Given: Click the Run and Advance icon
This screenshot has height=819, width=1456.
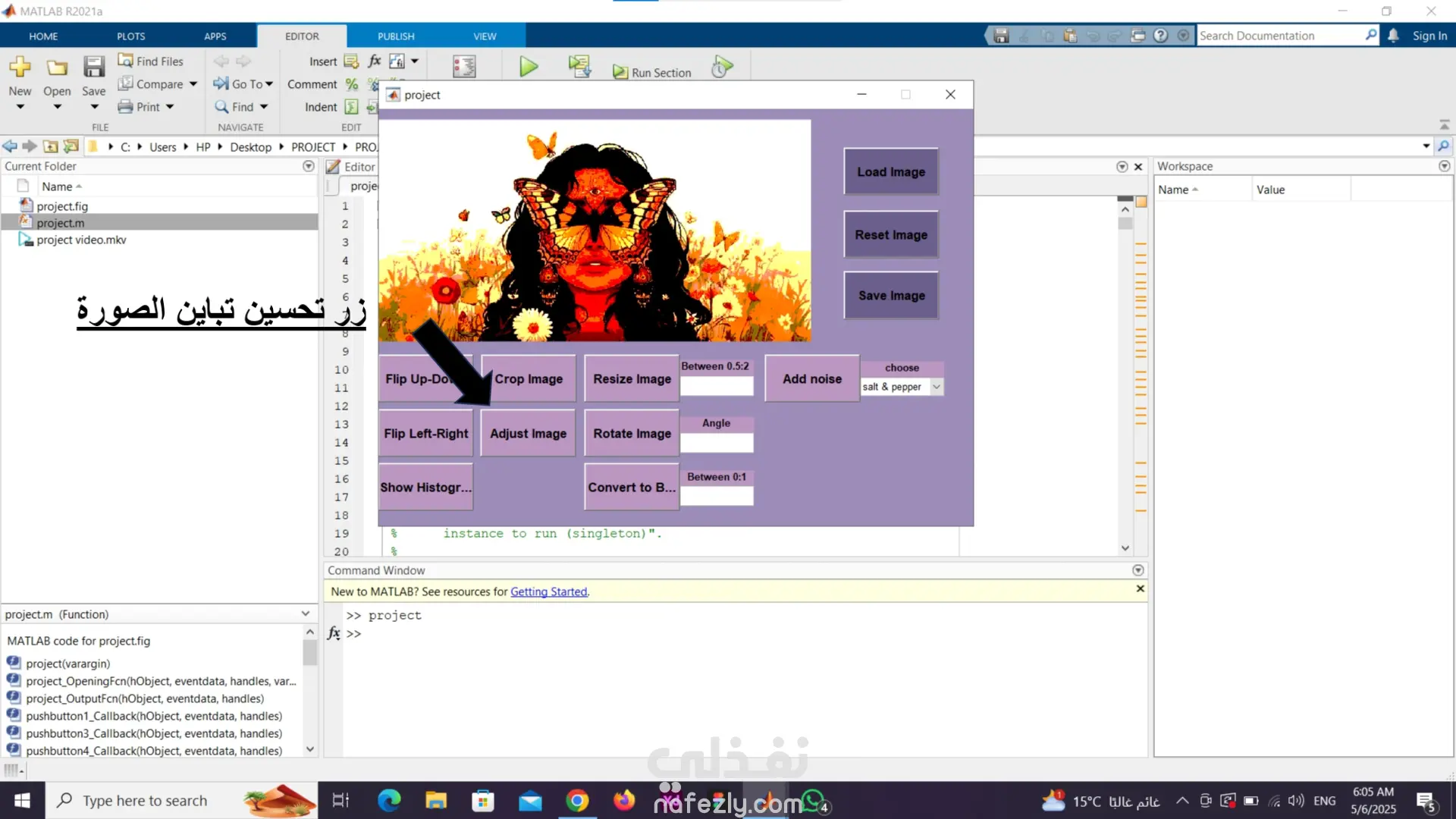Looking at the screenshot, I should click(580, 67).
